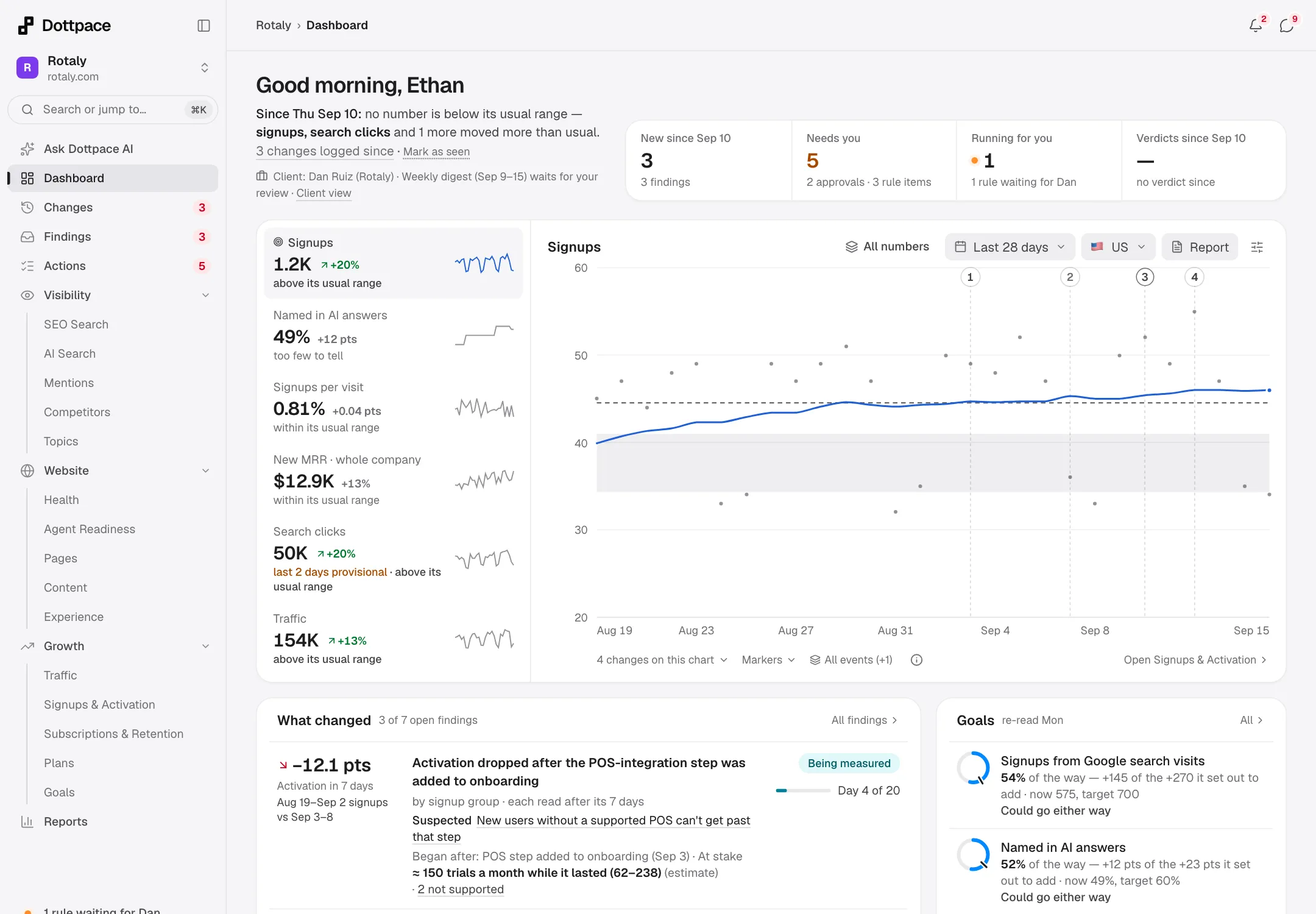Open chart settings sliders icon
1316x914 pixels.
1257,247
